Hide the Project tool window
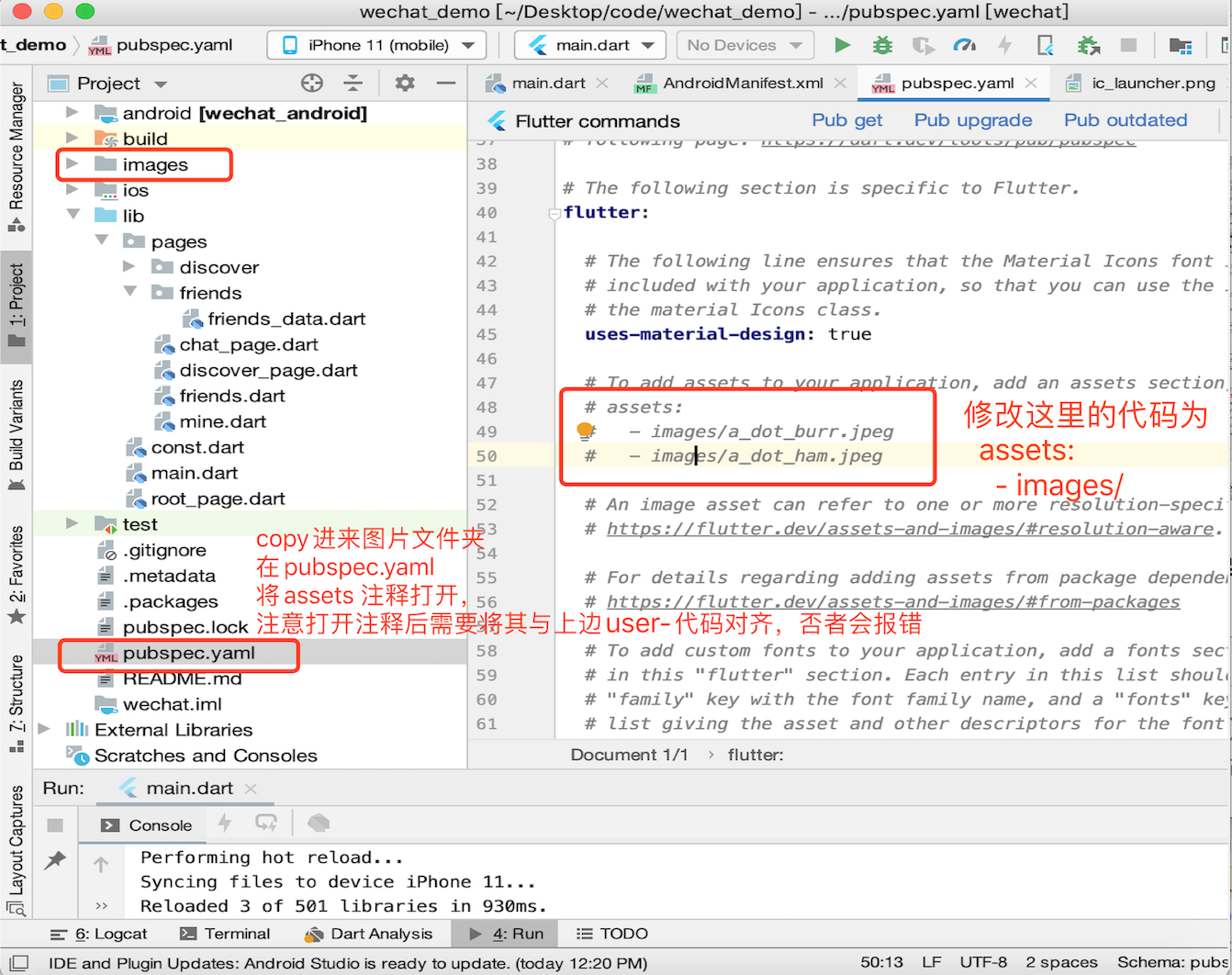The height and width of the screenshot is (975, 1232). pos(446,84)
